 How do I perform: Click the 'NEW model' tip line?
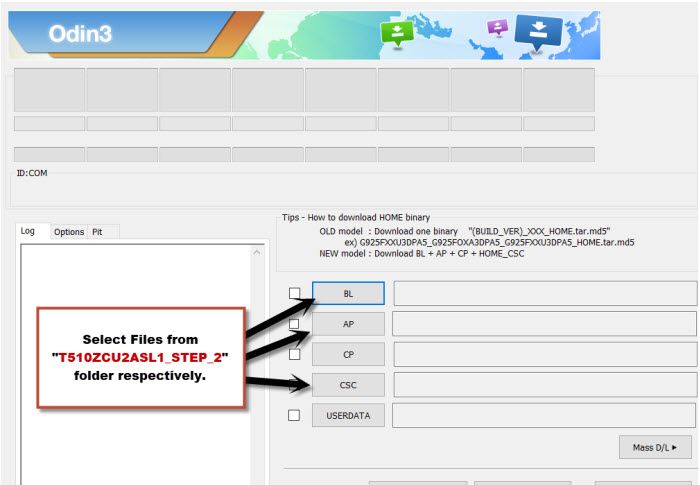422,254
